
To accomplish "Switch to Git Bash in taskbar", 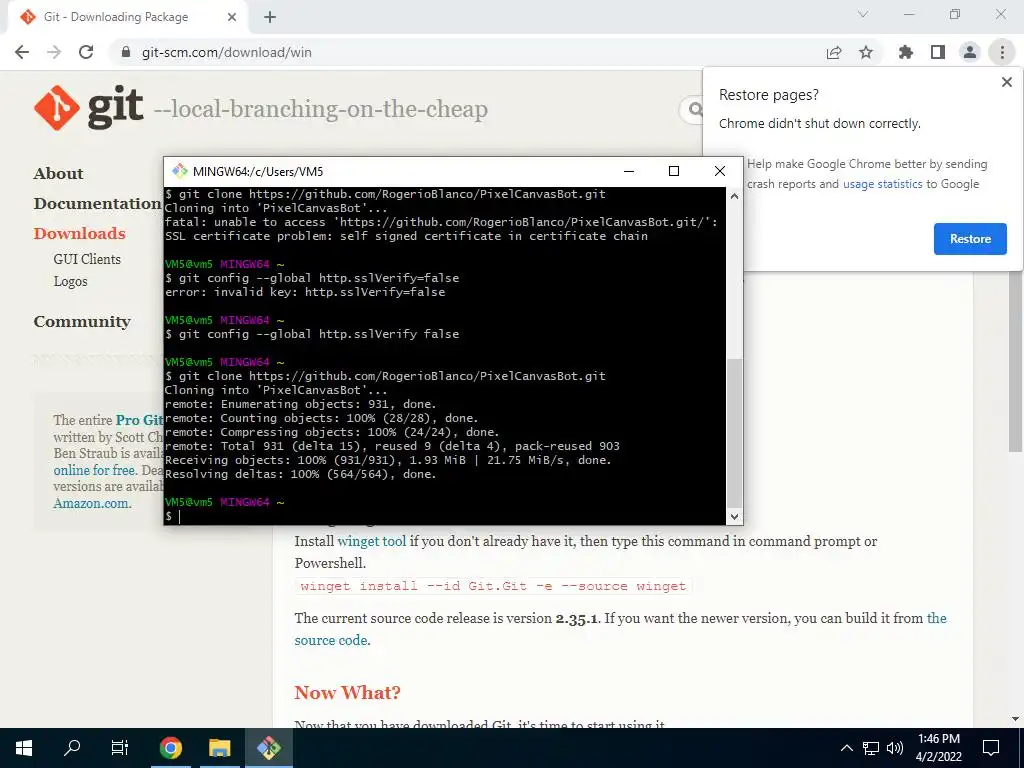I will coord(268,748).
